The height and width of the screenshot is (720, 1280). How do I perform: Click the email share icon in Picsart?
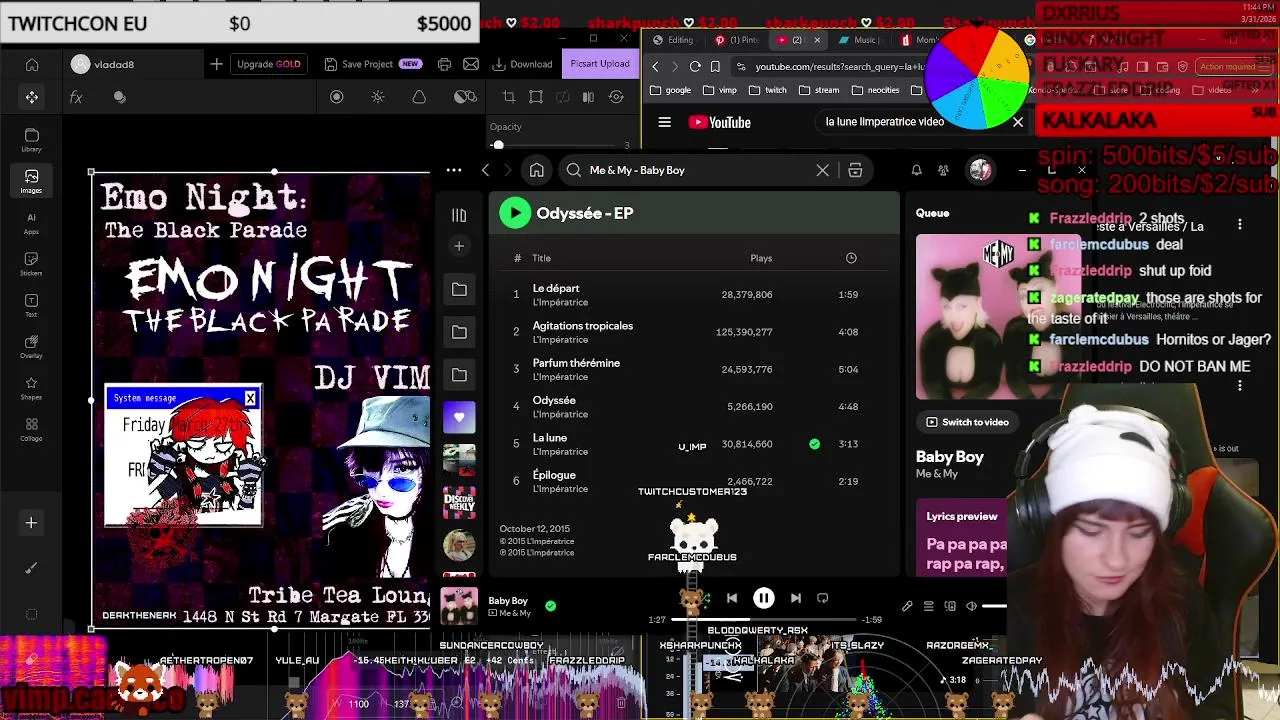pos(471,64)
